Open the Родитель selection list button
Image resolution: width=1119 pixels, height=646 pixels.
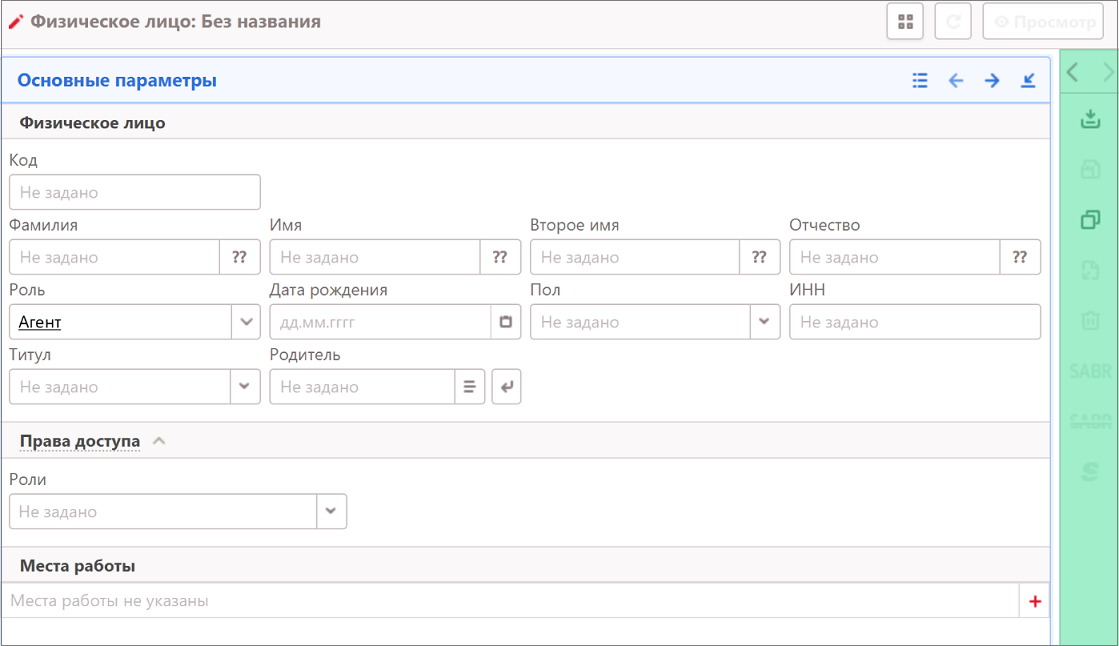click(469, 387)
